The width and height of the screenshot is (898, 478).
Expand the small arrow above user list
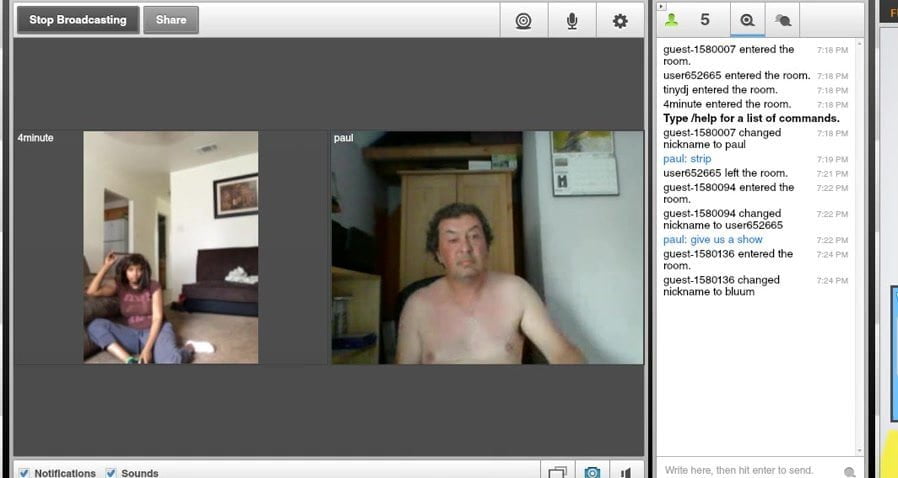point(661,6)
